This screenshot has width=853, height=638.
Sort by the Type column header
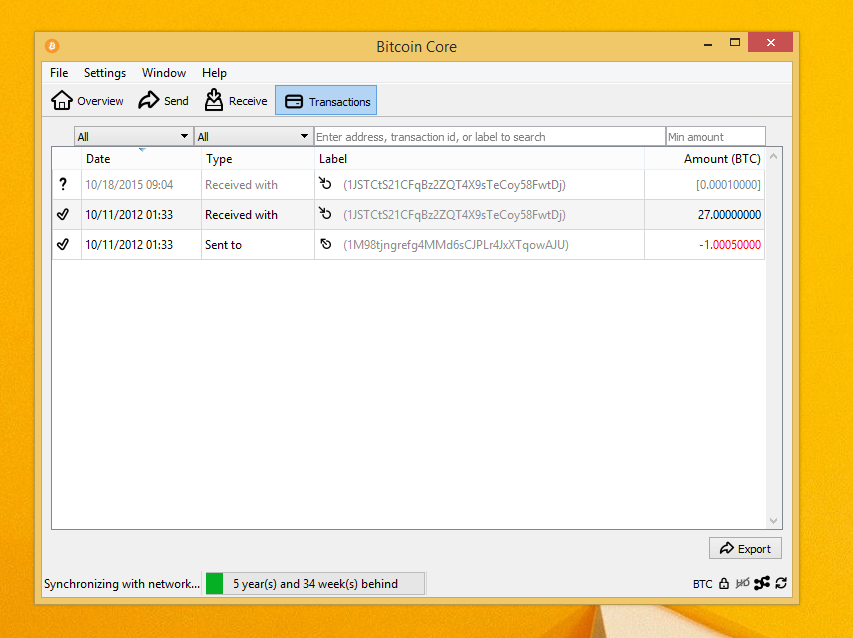point(258,159)
